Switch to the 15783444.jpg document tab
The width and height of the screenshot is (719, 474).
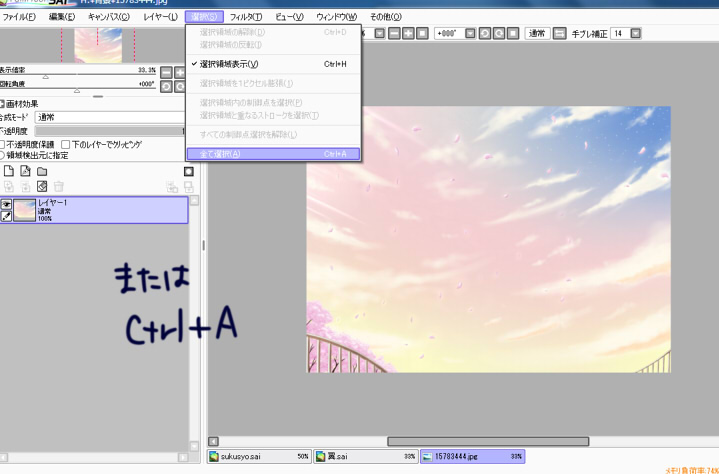point(472,457)
